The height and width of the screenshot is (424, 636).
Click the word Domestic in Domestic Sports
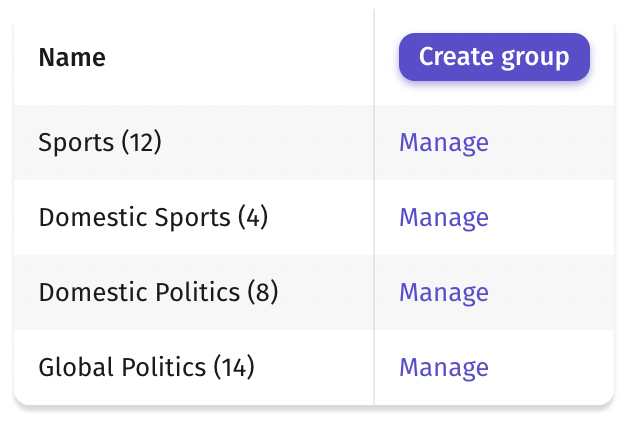(94, 217)
